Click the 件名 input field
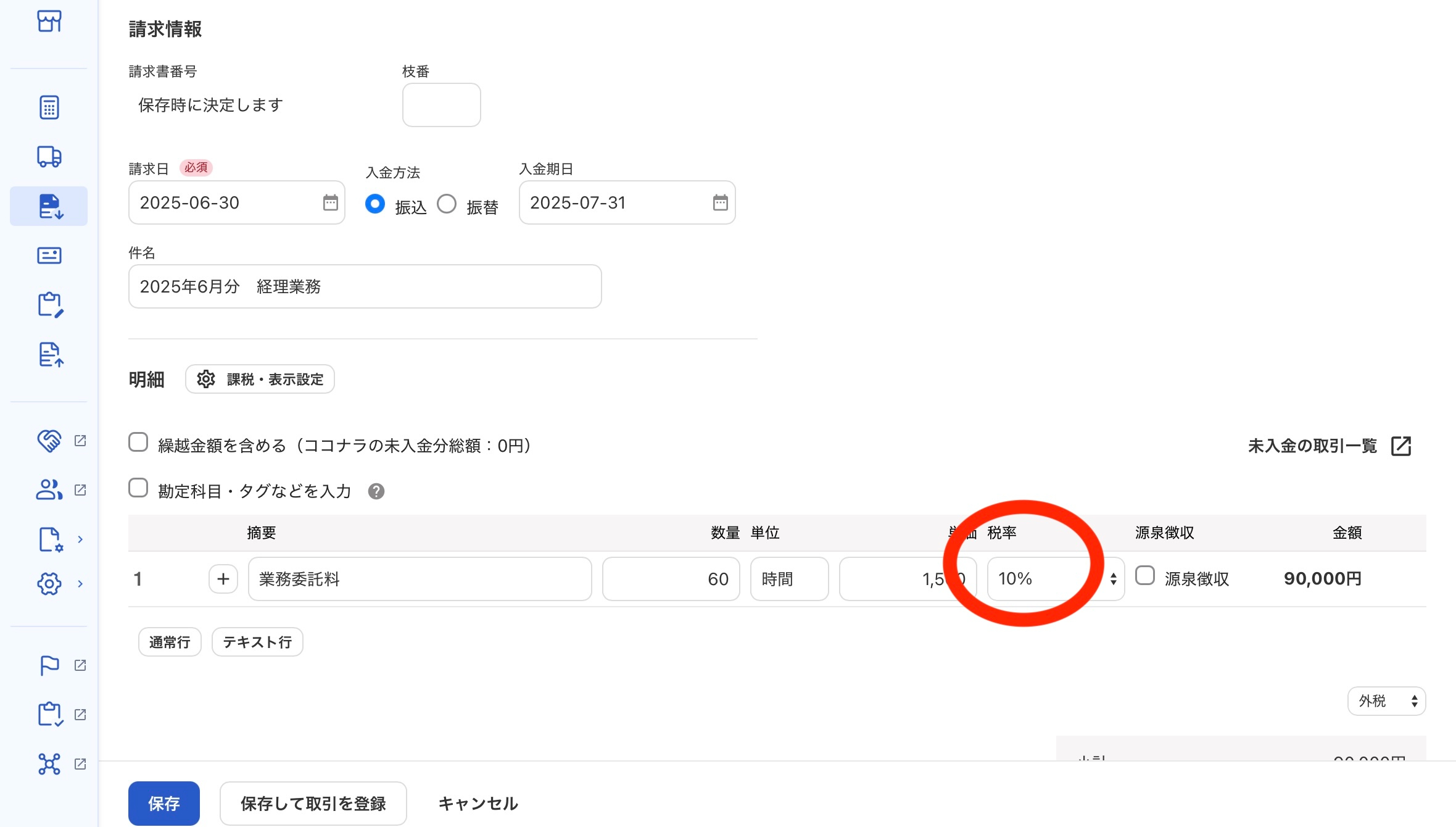The width and height of the screenshot is (1456, 827). 365,286
